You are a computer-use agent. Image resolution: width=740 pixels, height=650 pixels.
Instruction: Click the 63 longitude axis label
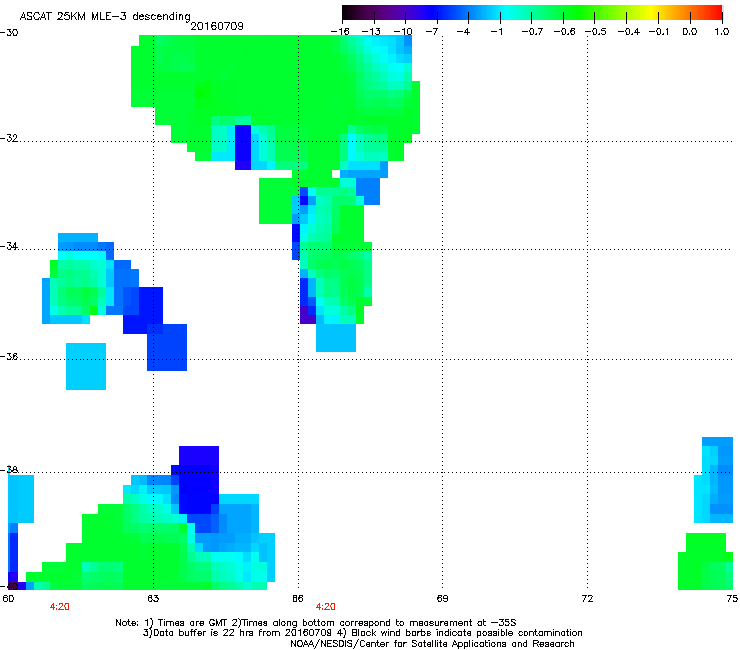pos(153,599)
